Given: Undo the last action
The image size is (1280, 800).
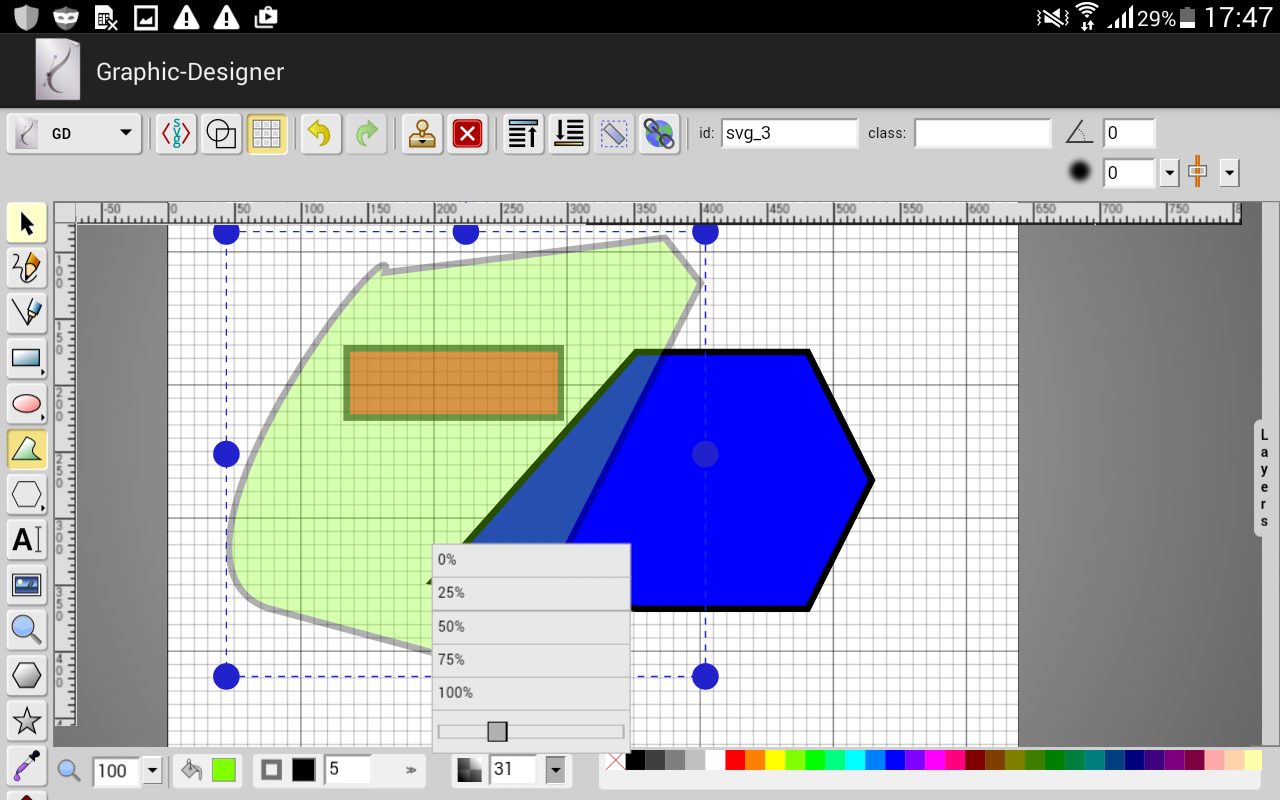Looking at the screenshot, I should [x=320, y=133].
